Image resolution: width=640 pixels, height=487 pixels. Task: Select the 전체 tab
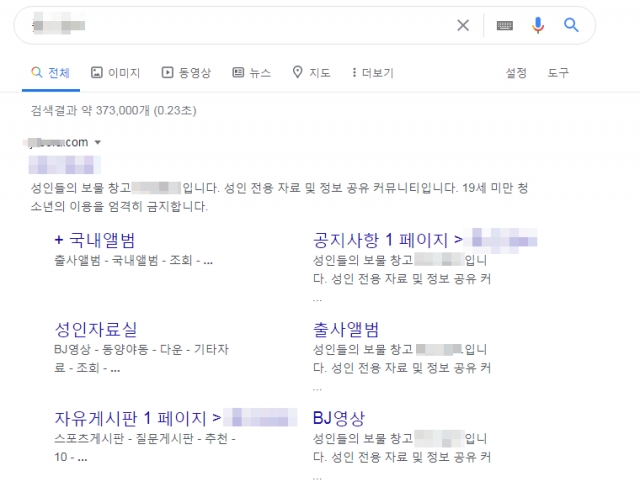pyautogui.click(x=51, y=73)
